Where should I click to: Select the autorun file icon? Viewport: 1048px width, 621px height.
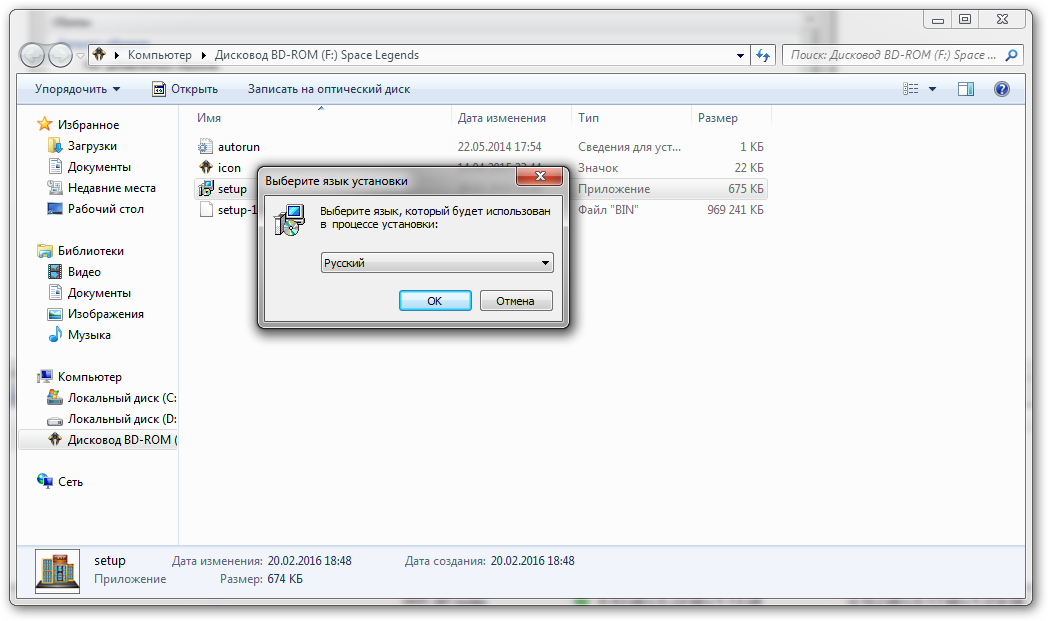coord(205,146)
